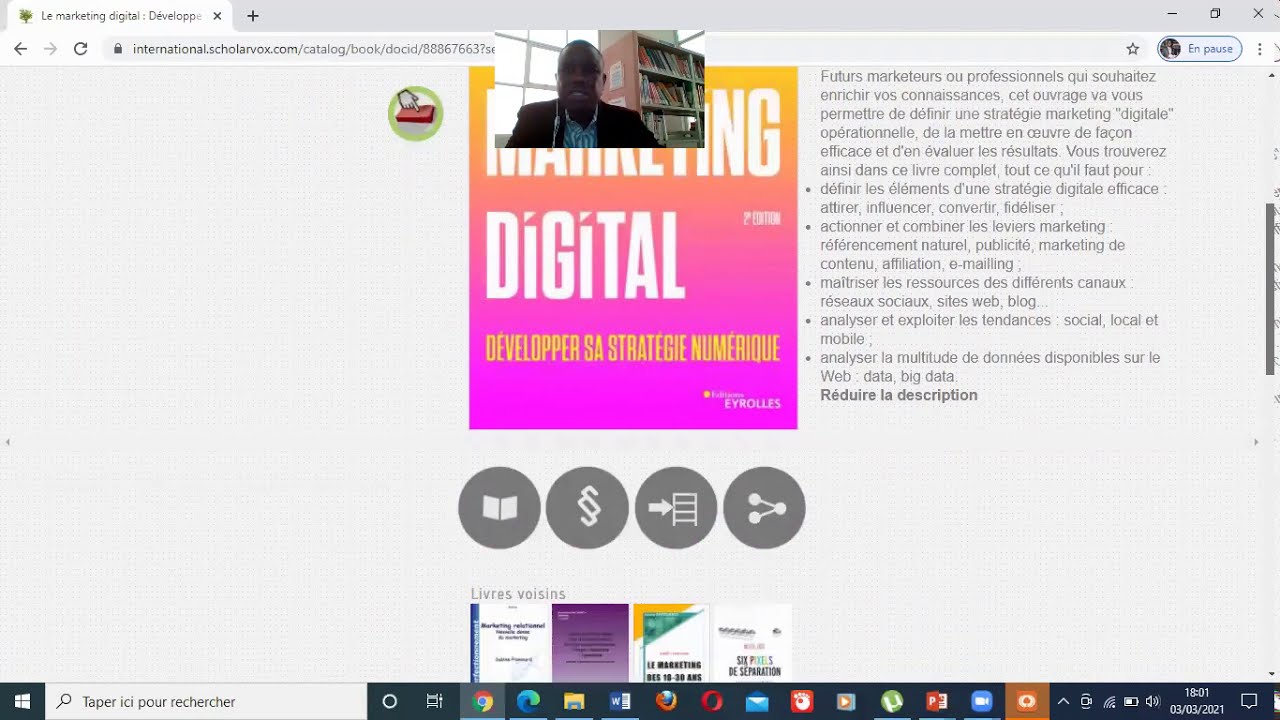Open Cortana from the taskbar

coord(390,701)
